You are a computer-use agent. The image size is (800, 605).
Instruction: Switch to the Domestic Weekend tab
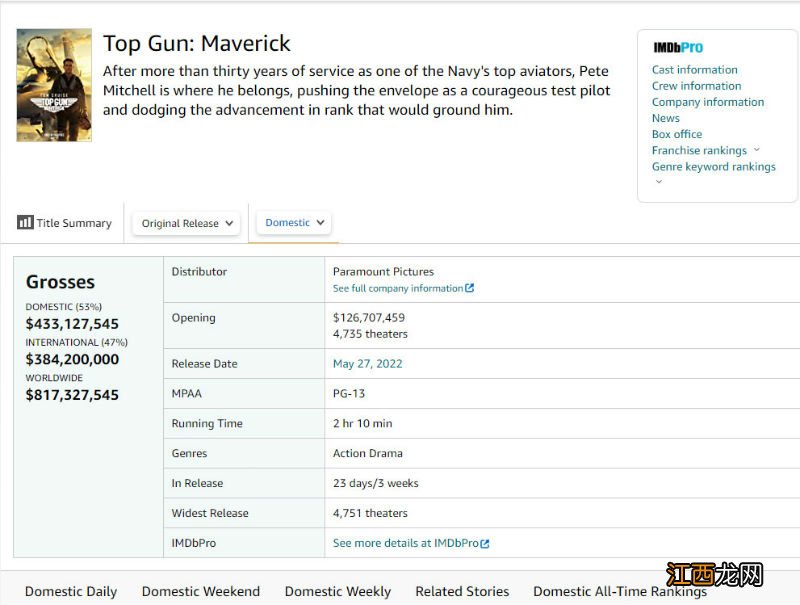(x=201, y=591)
